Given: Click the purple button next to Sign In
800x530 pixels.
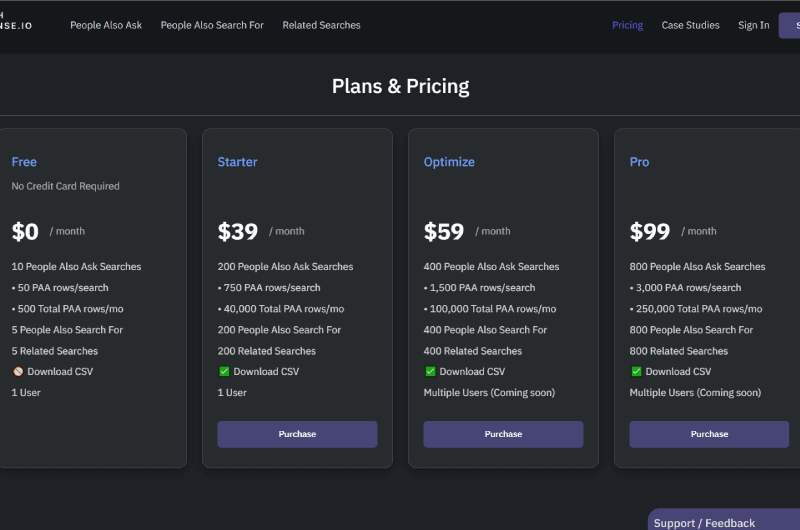Looking at the screenshot, I should pyautogui.click(x=789, y=26).
